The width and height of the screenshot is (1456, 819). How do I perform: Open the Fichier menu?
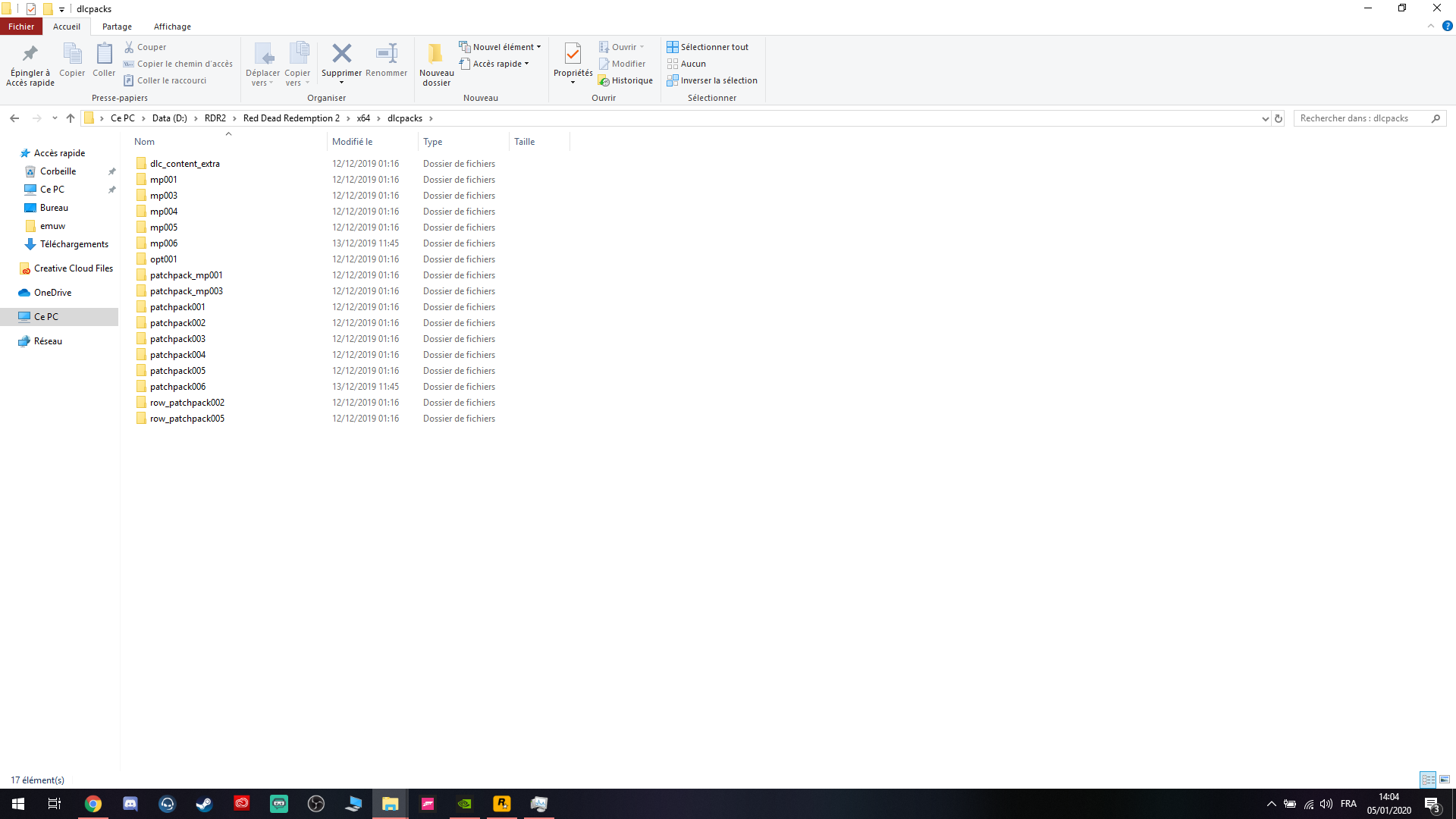21,27
